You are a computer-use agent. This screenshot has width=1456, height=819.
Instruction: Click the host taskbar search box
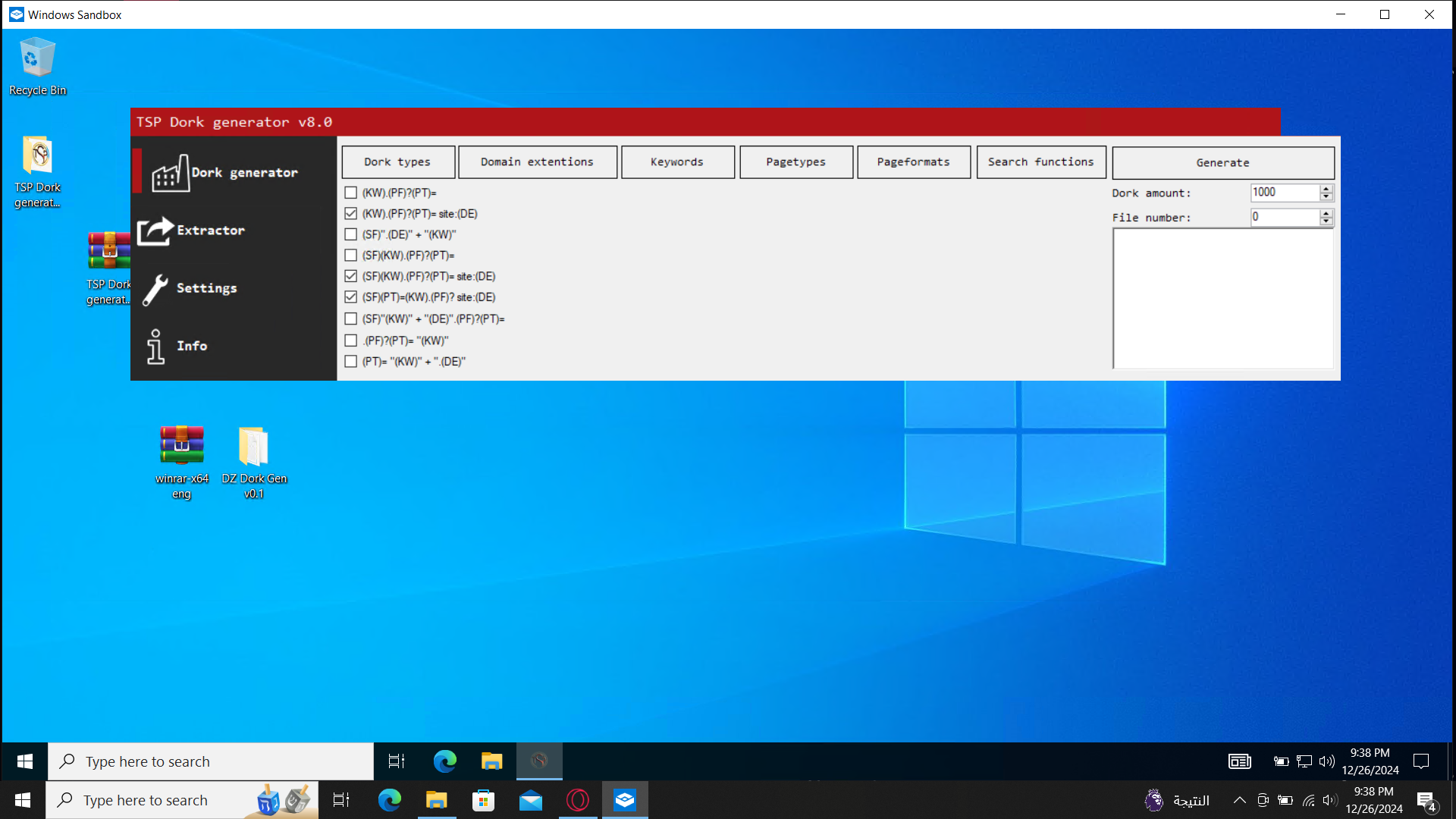[x=182, y=800]
